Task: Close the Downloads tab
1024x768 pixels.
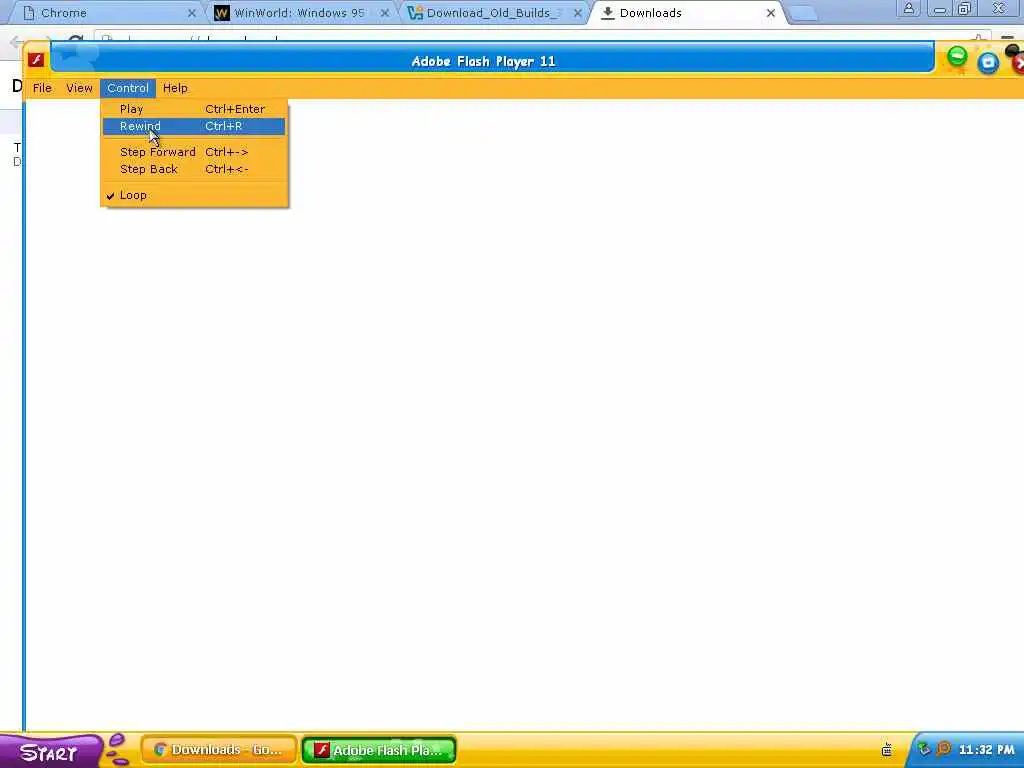Action: click(x=771, y=13)
